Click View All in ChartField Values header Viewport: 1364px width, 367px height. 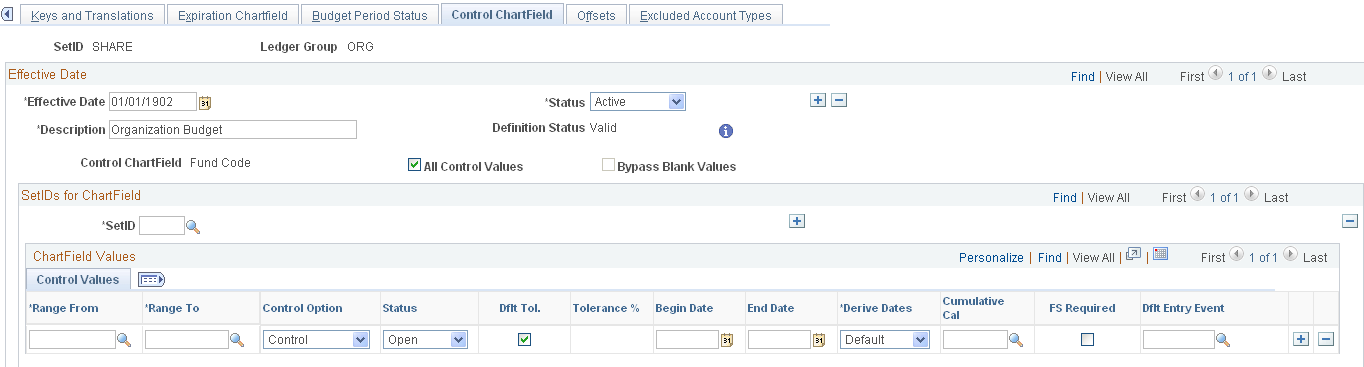pos(1094,257)
